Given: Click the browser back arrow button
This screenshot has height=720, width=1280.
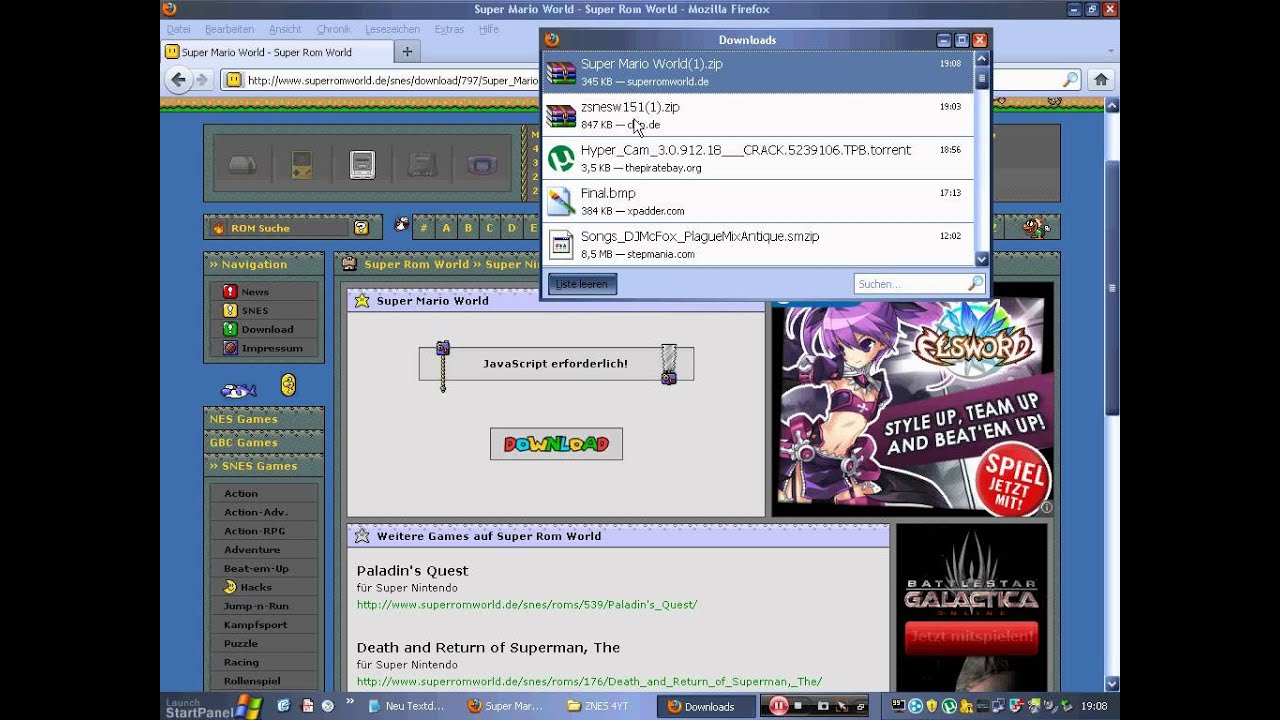Looking at the screenshot, I should pyautogui.click(x=178, y=80).
